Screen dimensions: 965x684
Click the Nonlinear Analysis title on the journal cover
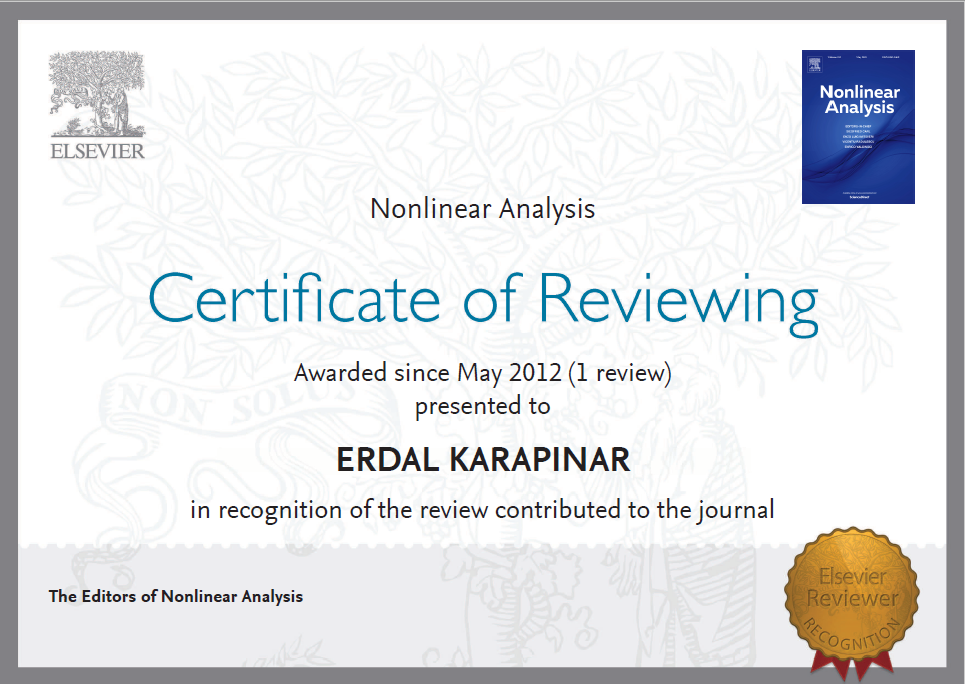pyautogui.click(x=859, y=100)
